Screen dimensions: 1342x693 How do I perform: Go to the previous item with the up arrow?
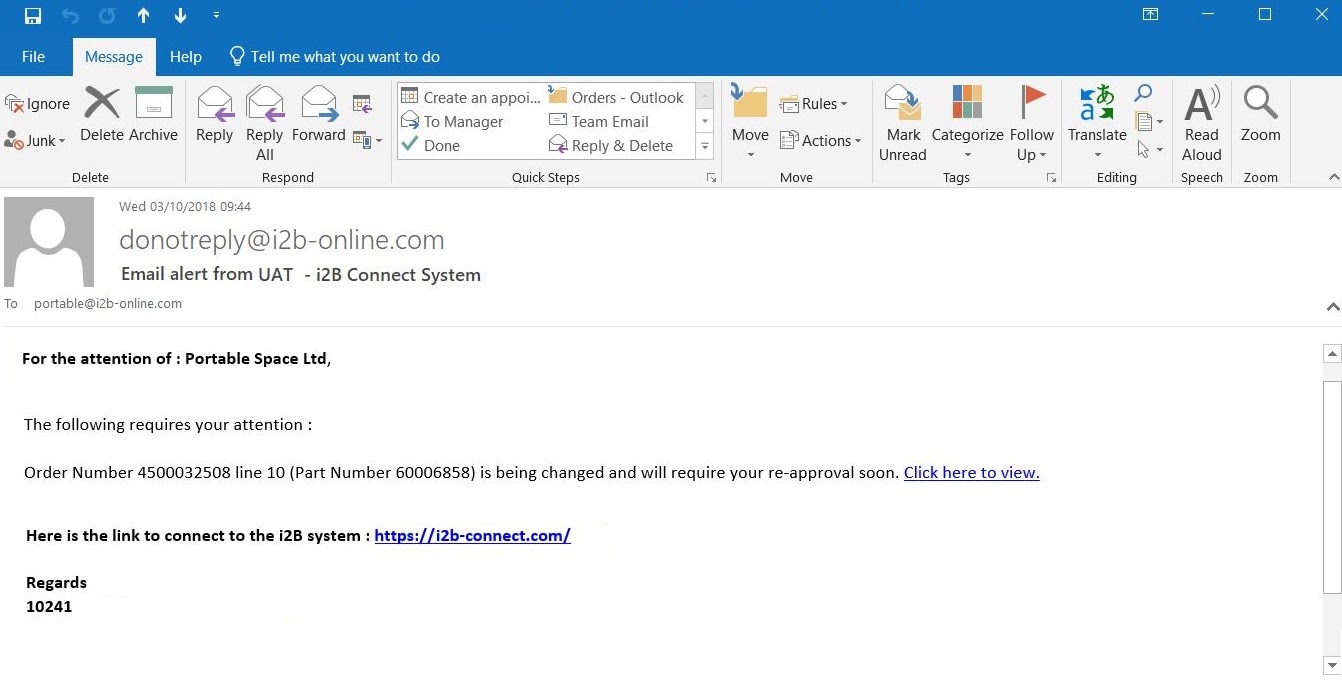click(143, 16)
